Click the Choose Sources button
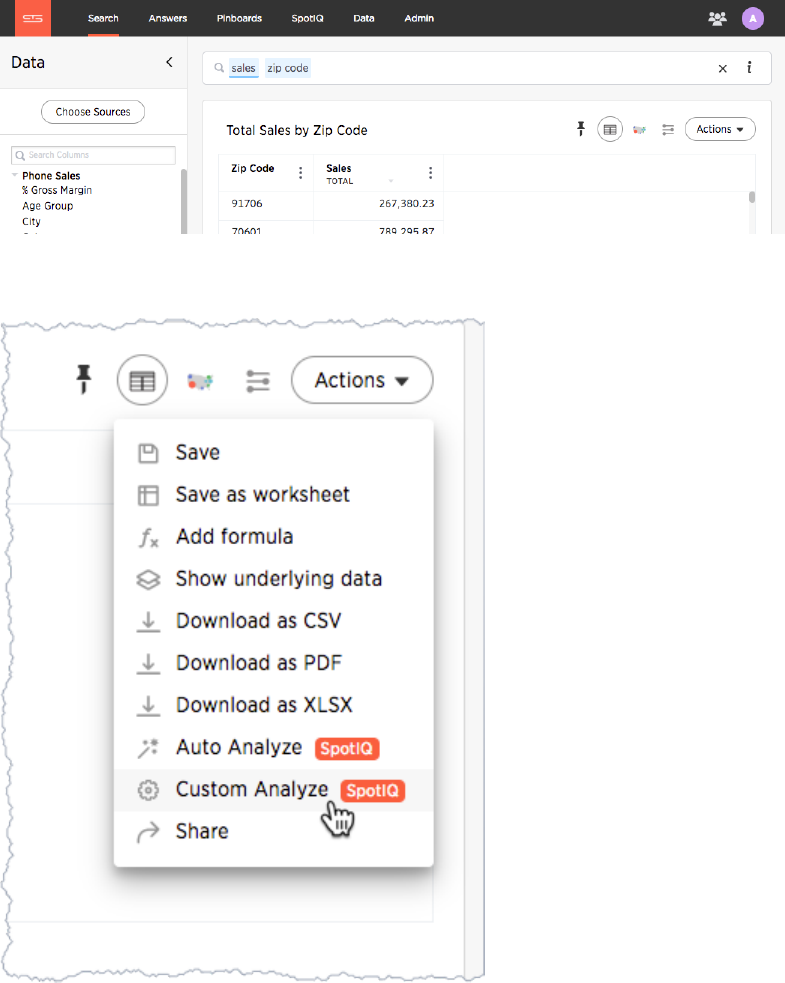785x983 pixels. [93, 112]
